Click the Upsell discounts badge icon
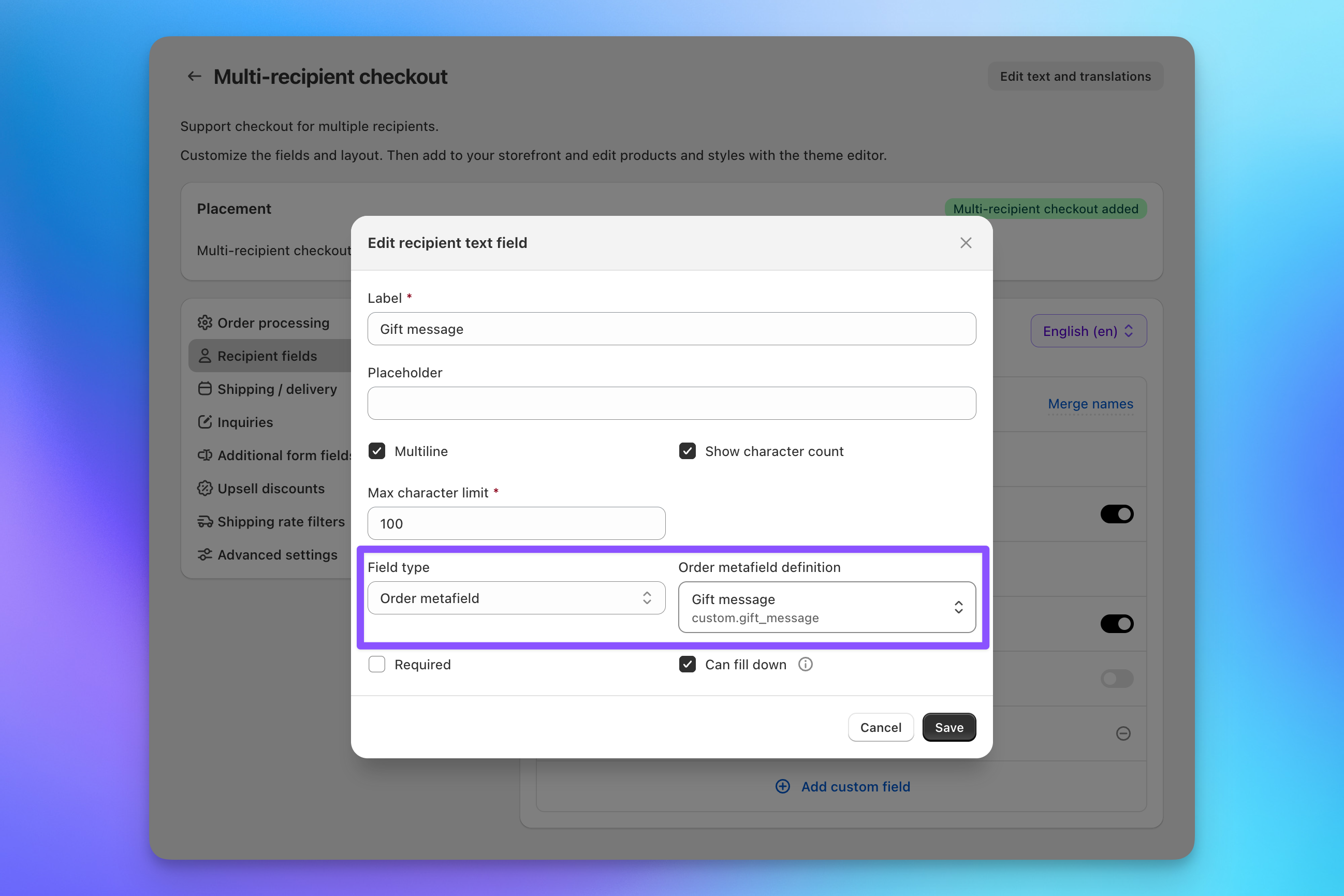Screen dimensions: 1344x896 [x=204, y=488]
